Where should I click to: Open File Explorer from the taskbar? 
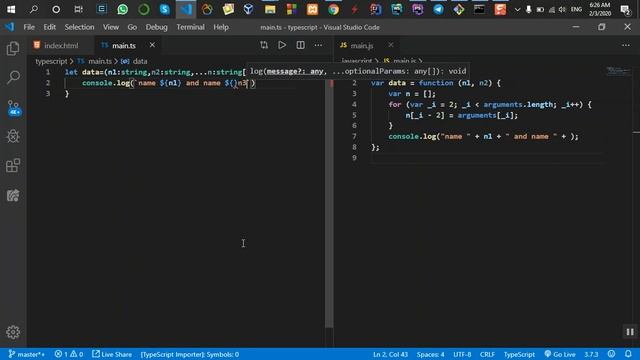[x=270, y=9]
